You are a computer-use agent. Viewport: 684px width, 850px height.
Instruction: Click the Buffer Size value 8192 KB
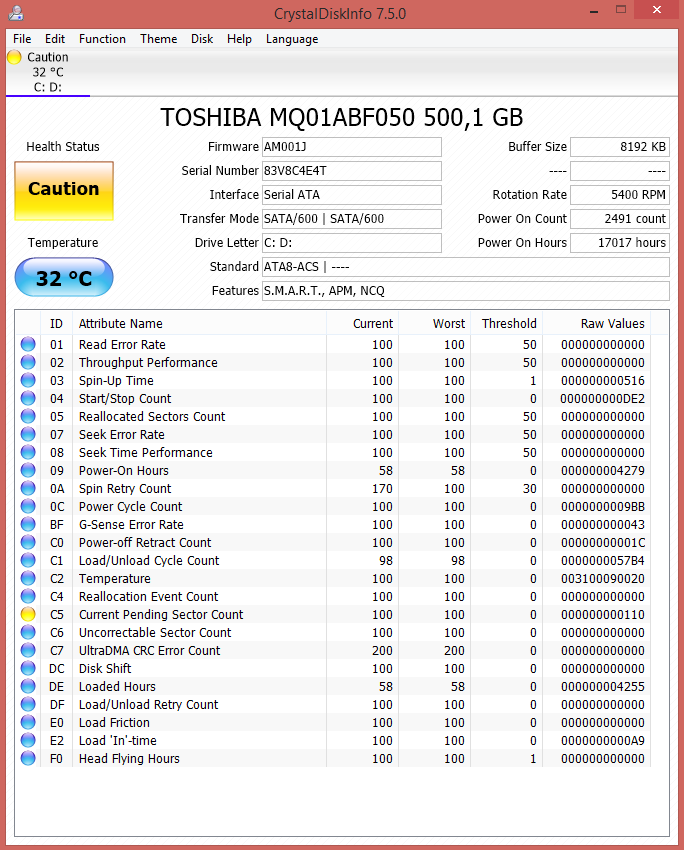pyautogui.click(x=620, y=147)
